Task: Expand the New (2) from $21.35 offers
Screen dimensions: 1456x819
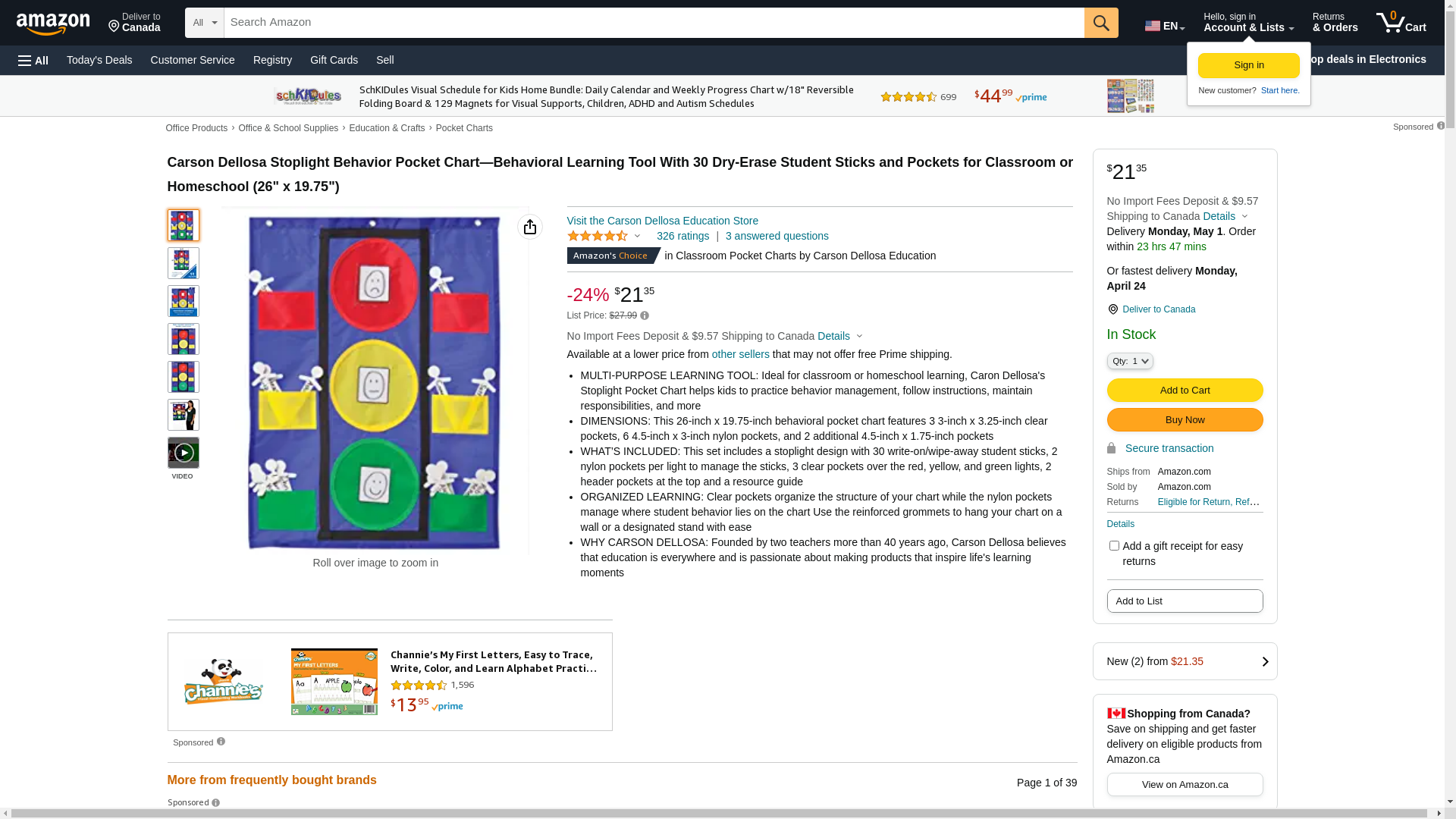Action: pyautogui.click(x=1185, y=661)
